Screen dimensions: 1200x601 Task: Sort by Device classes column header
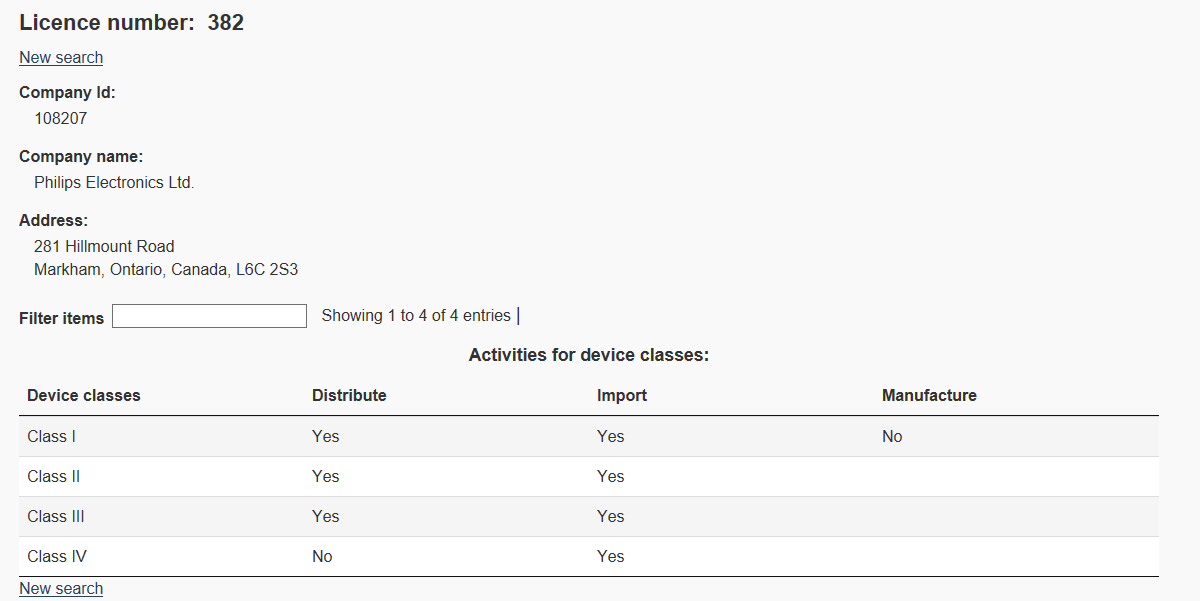[84, 395]
